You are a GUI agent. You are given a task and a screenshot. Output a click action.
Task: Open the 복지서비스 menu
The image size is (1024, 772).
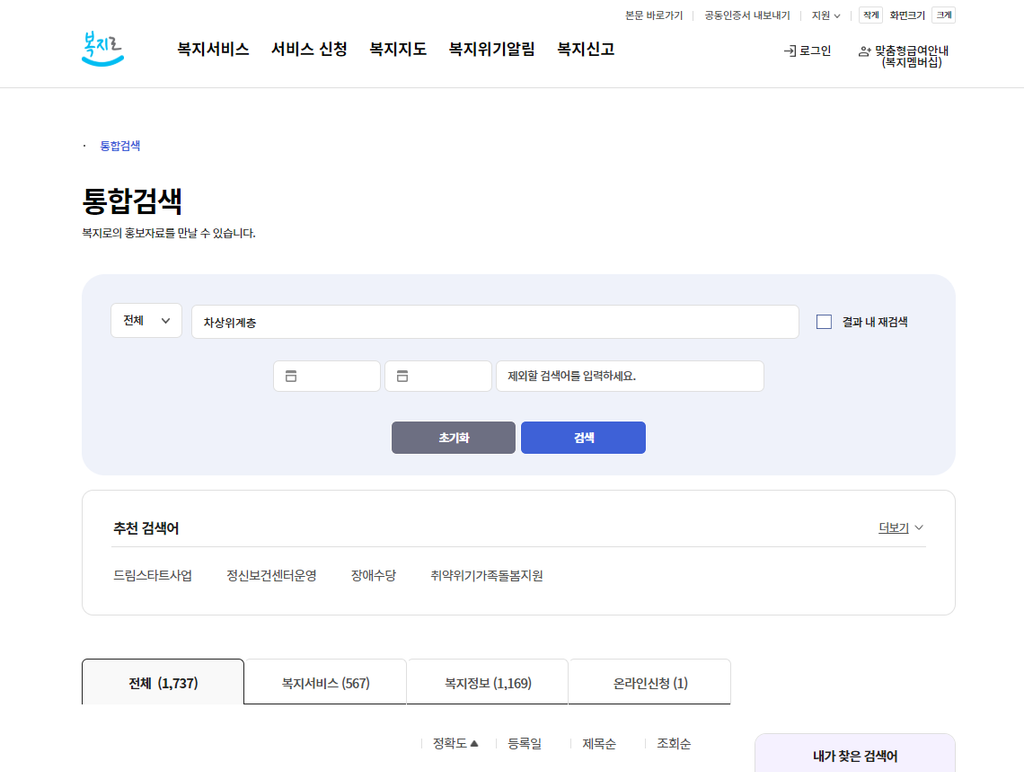[213, 49]
